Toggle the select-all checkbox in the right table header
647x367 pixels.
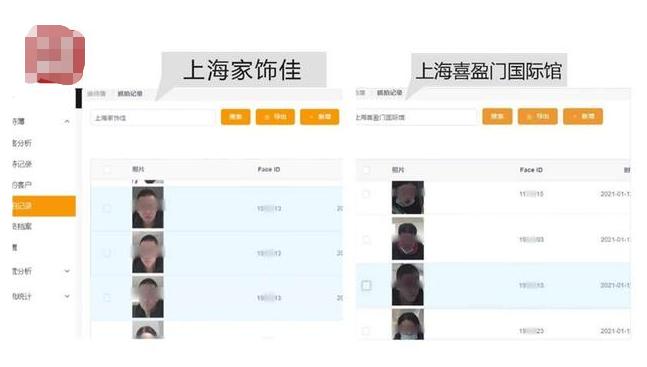click(x=366, y=170)
